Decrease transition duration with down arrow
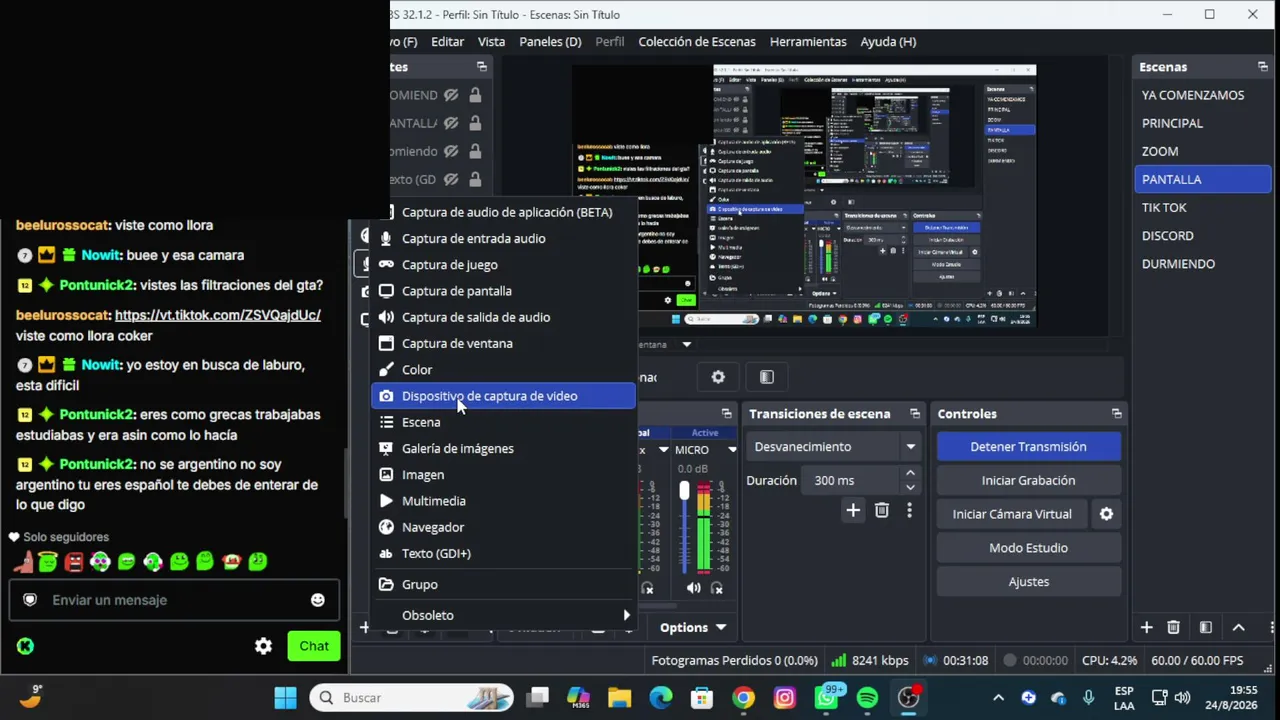 pyautogui.click(x=910, y=487)
